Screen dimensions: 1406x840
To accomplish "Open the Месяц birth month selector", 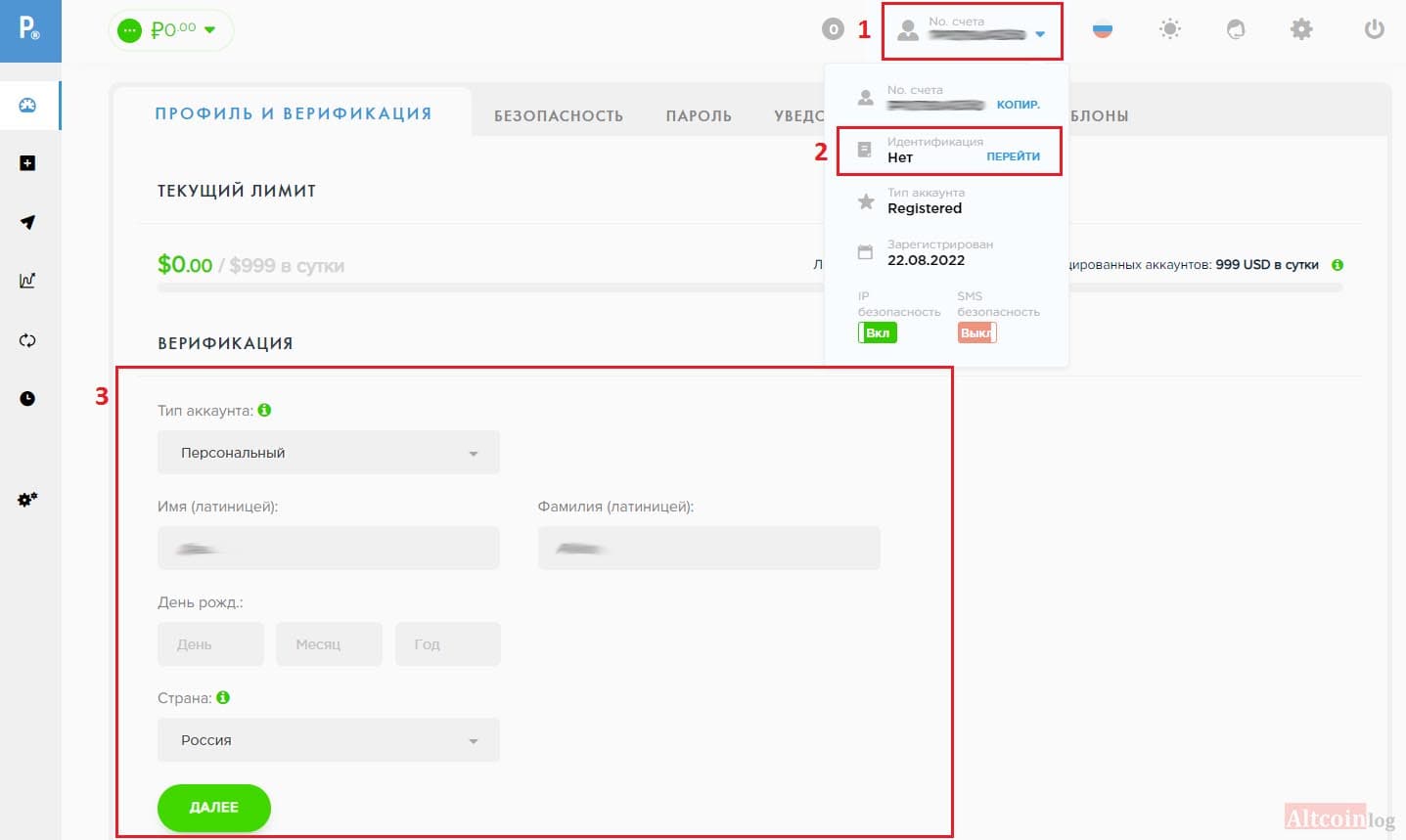I will (329, 644).
